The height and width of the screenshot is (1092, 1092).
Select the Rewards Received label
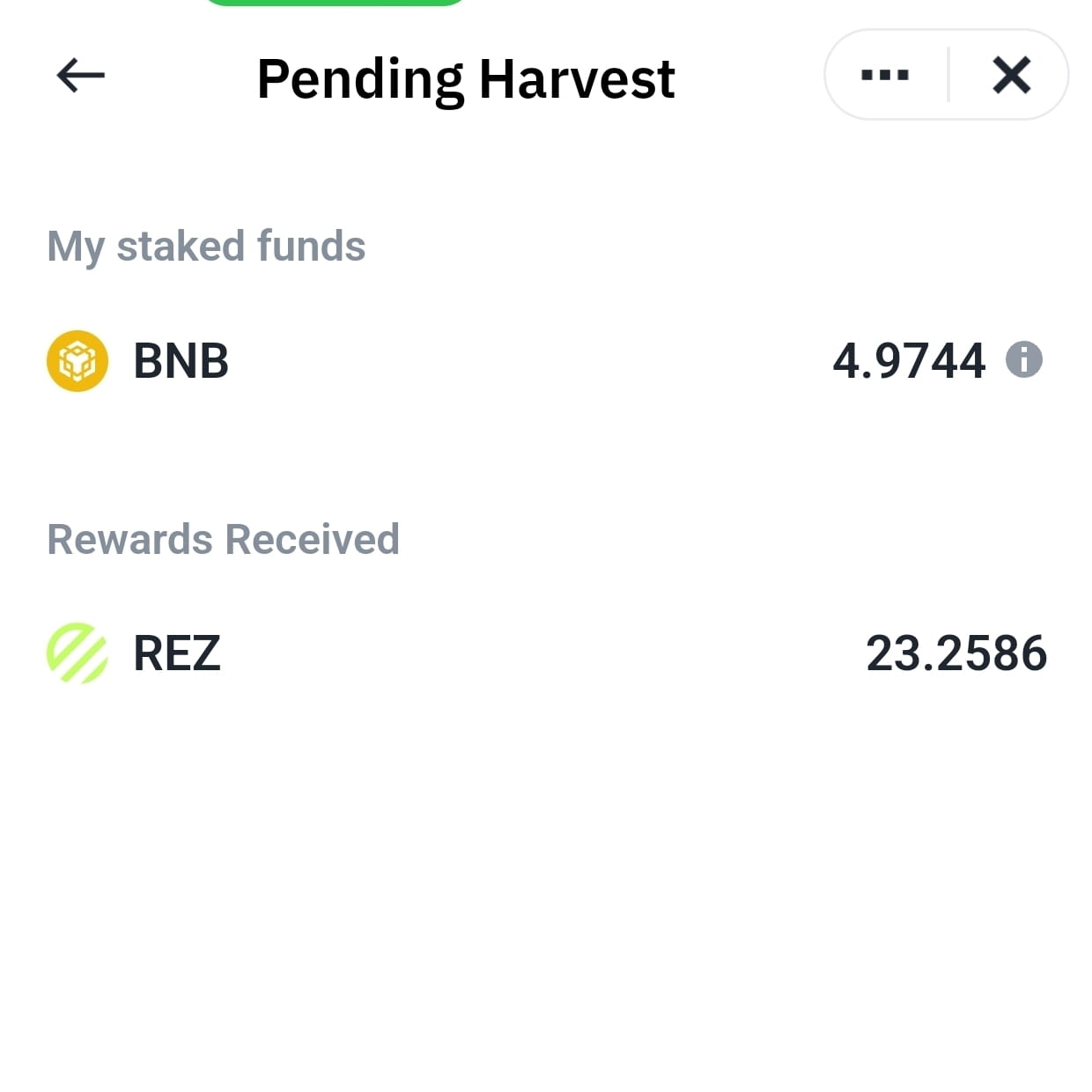click(223, 539)
